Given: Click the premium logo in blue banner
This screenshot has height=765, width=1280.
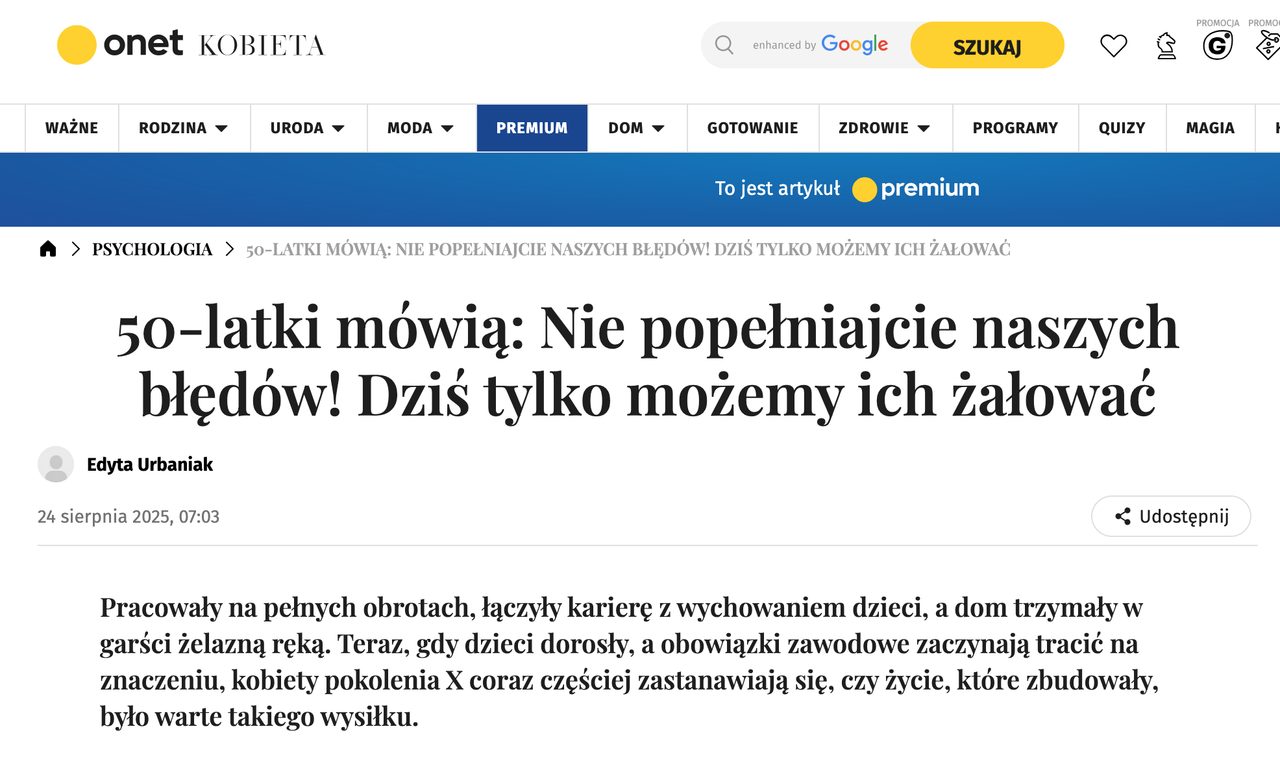Looking at the screenshot, I should coord(916,188).
